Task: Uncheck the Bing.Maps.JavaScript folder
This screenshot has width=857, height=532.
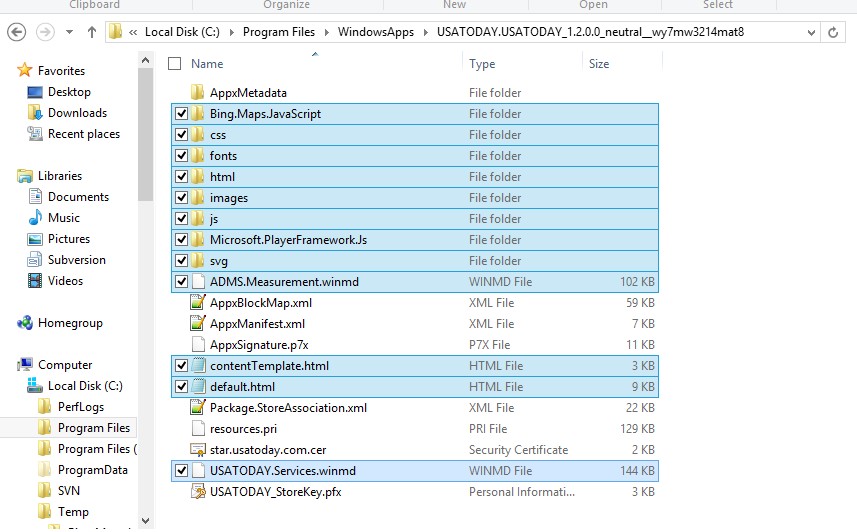Action: pos(181,114)
